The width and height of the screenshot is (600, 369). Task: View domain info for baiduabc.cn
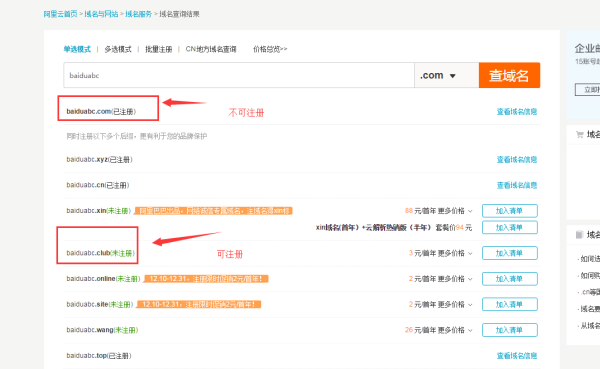(517, 185)
